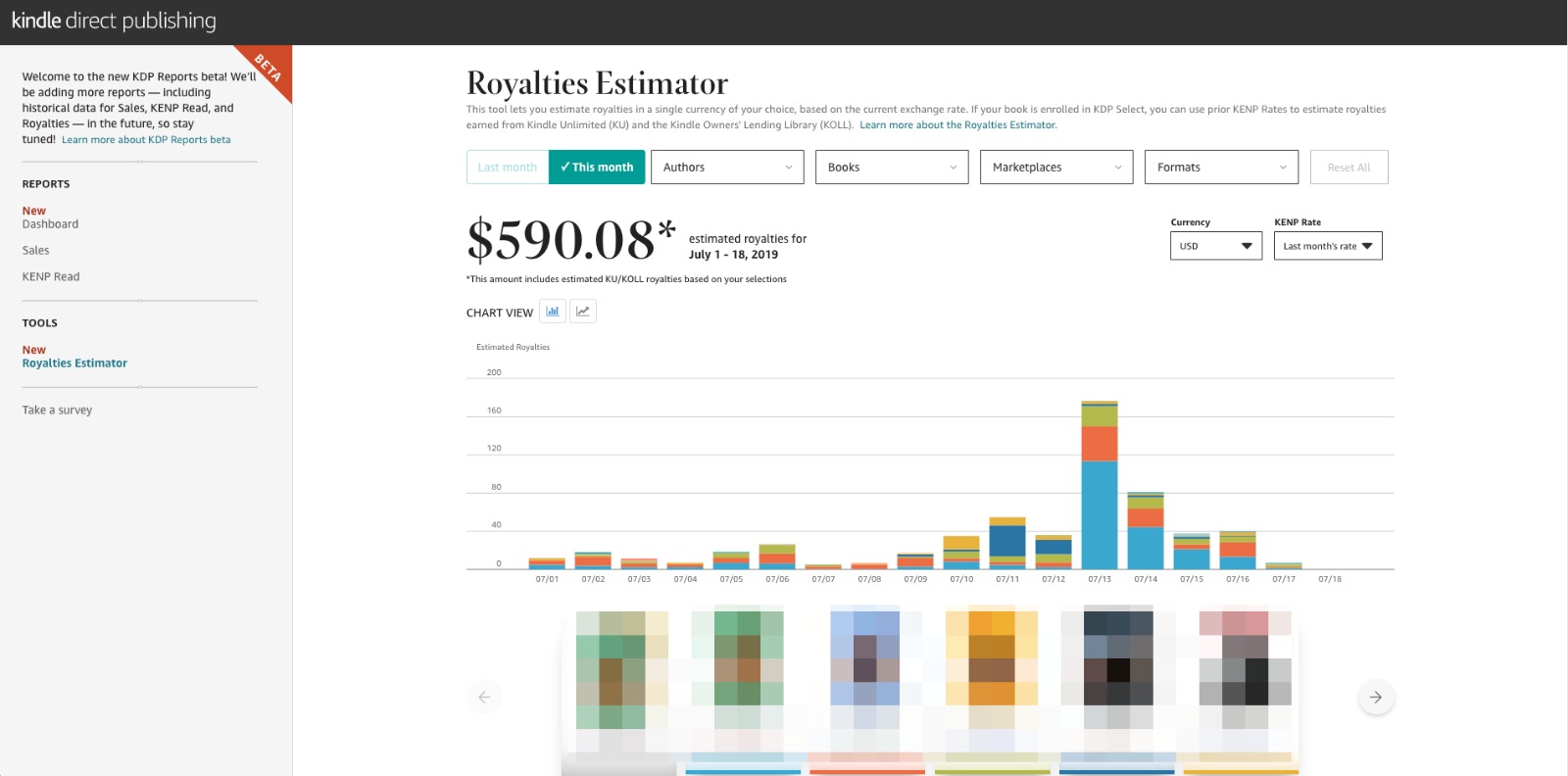This screenshot has height=776, width=1568.
Task: Click the Kindle Direct Publishing logo
Action: (x=114, y=21)
